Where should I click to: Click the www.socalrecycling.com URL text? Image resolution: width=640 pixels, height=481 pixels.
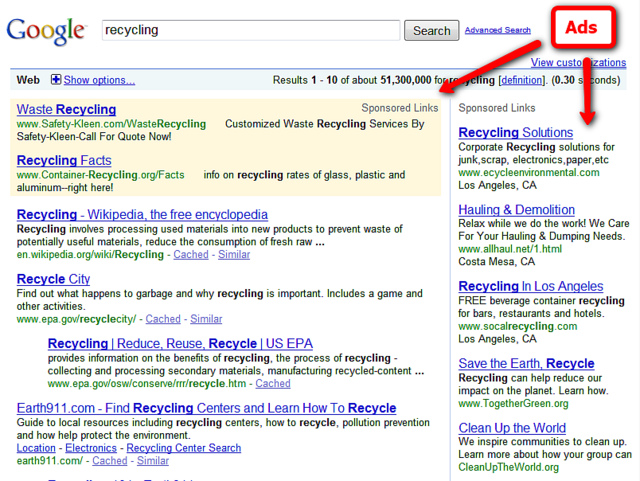(x=518, y=326)
